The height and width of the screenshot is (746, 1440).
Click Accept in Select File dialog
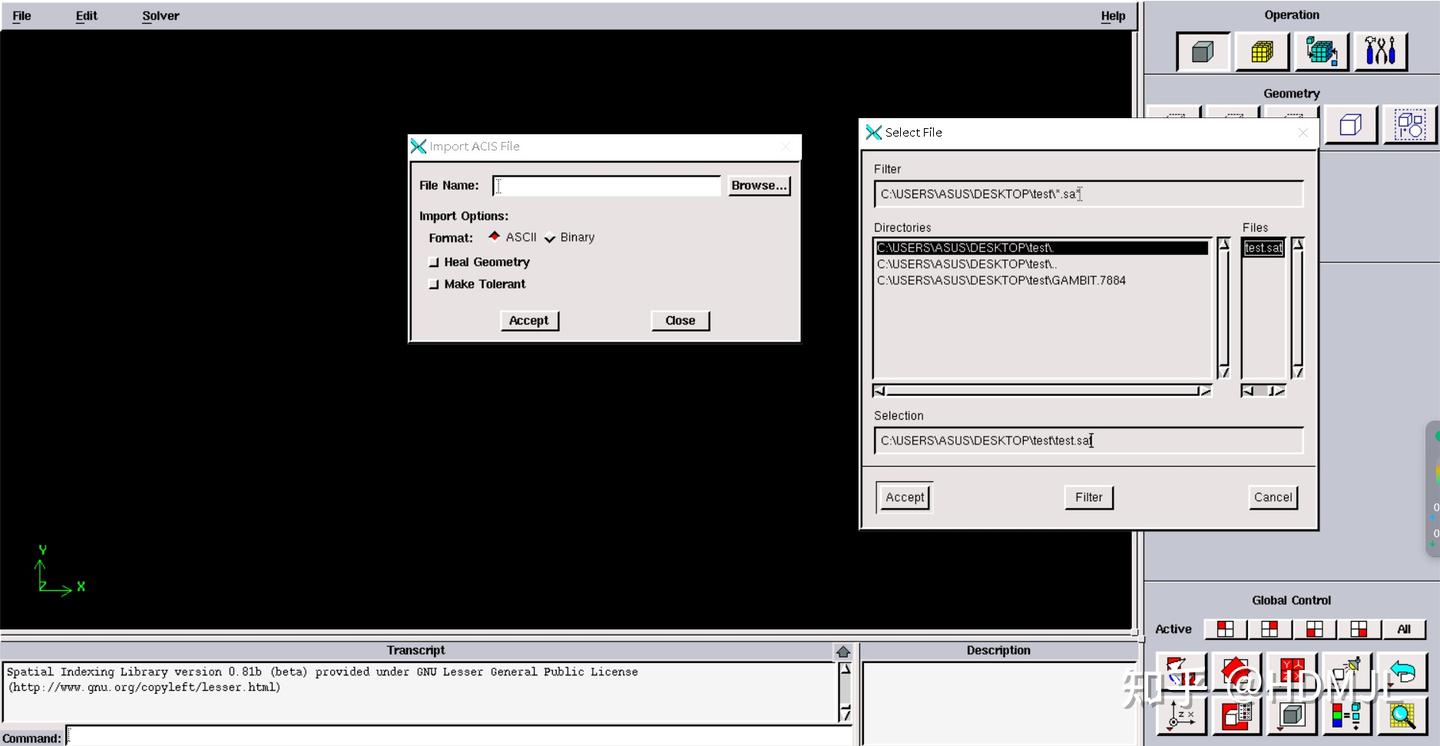point(905,497)
